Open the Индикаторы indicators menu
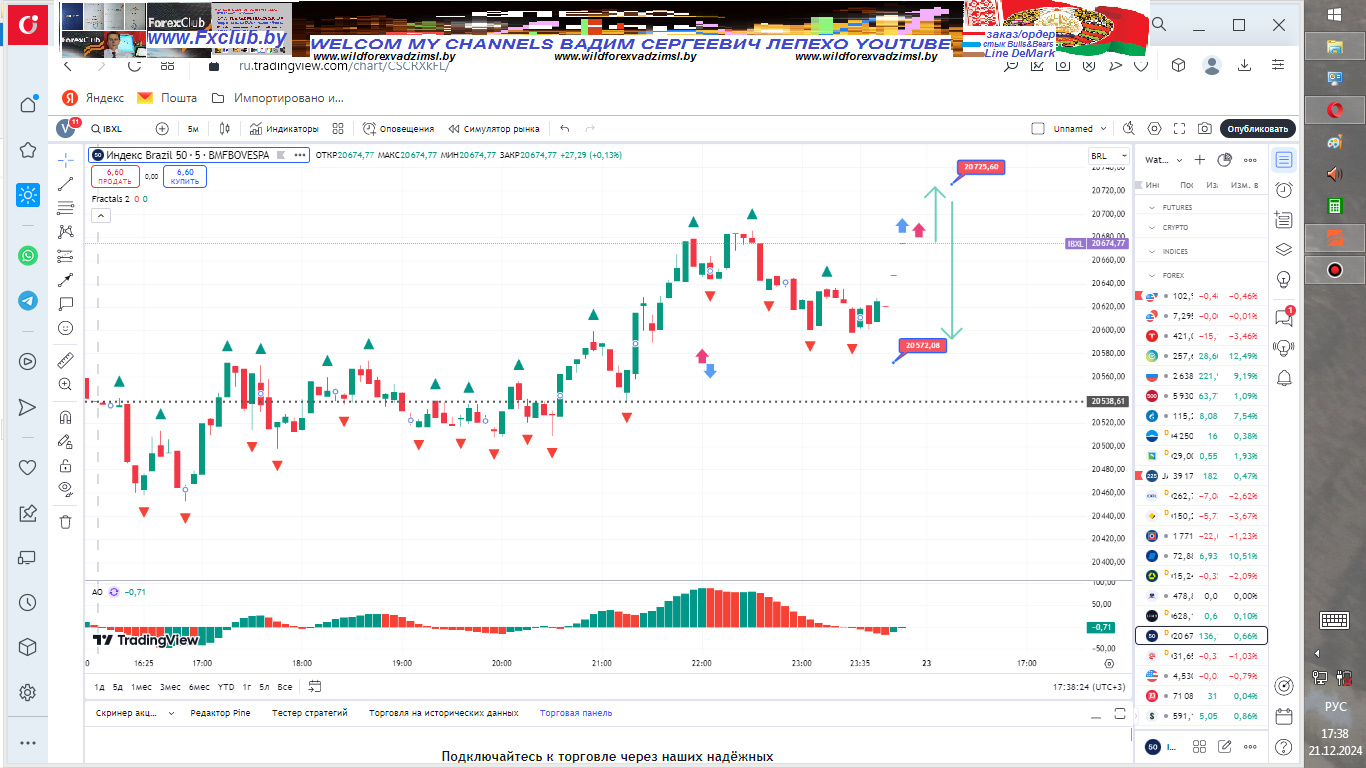The height and width of the screenshot is (768, 1366). click(285, 129)
